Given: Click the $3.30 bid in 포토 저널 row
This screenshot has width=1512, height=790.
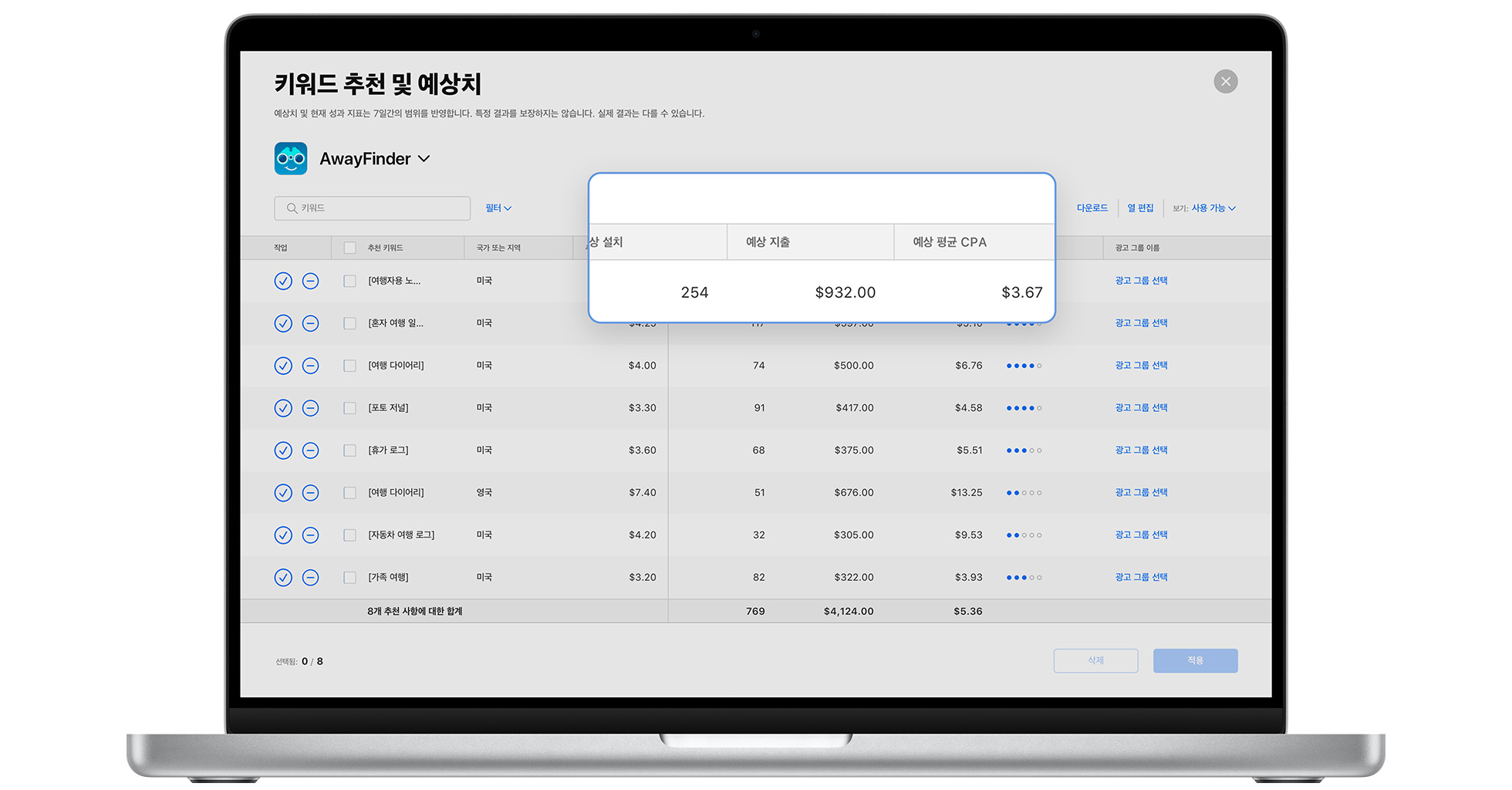Looking at the screenshot, I should pyautogui.click(x=642, y=408).
